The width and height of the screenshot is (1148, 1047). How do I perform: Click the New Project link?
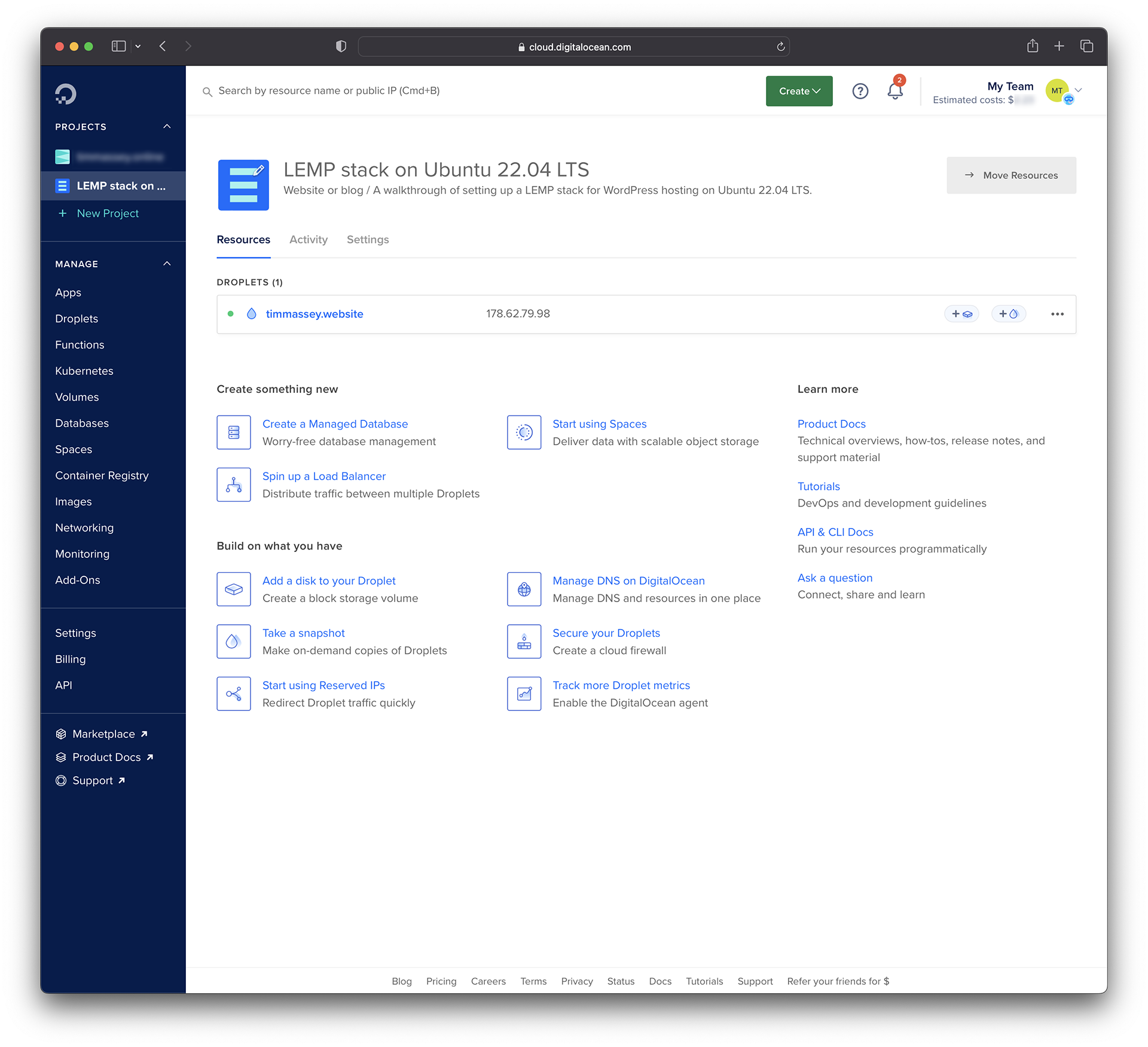point(108,213)
